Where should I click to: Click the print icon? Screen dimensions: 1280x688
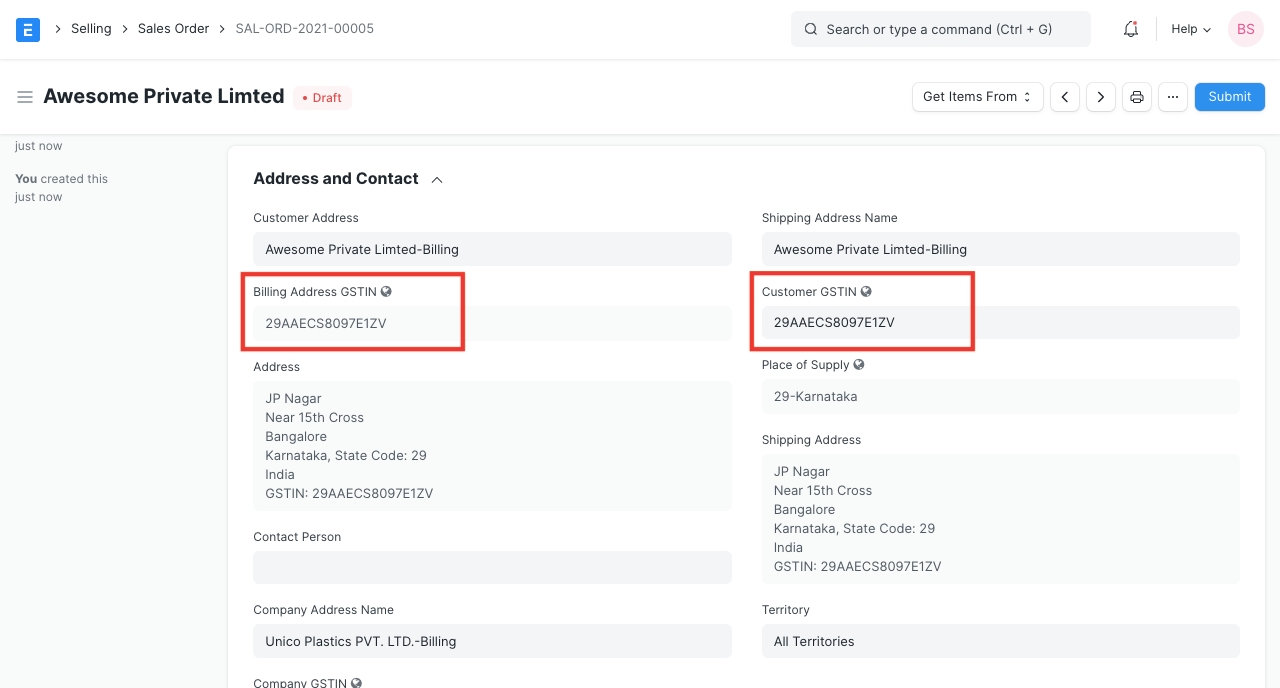point(1137,97)
